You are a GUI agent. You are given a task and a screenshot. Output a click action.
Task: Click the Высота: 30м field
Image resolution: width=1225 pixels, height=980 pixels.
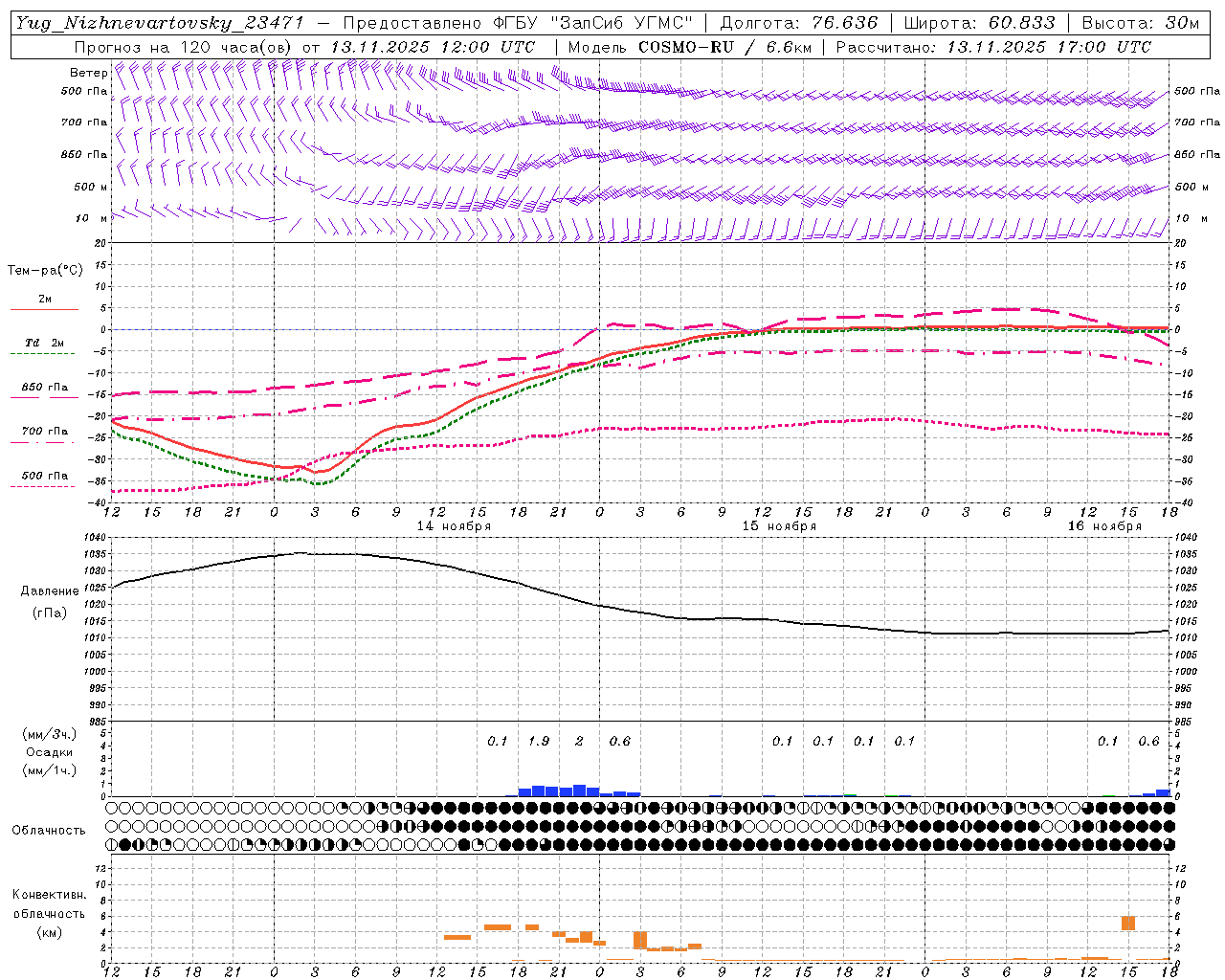pos(1140,23)
